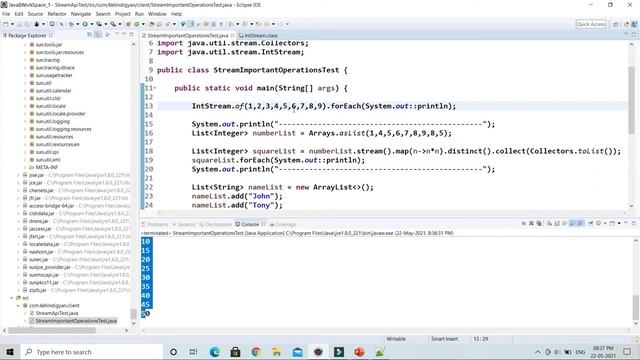Maximize the Console panel
This screenshot has height=360, width=640.
[x=634, y=223]
